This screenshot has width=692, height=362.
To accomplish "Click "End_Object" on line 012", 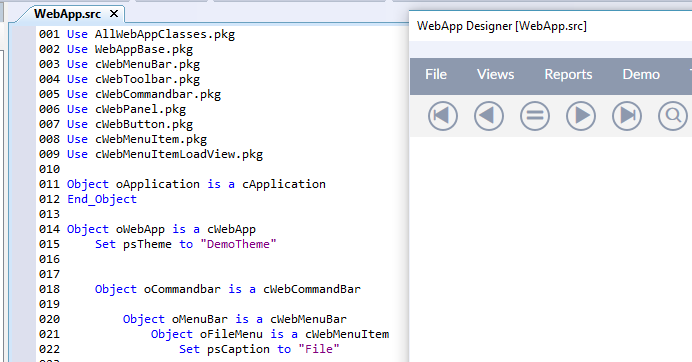I will coord(102,199).
